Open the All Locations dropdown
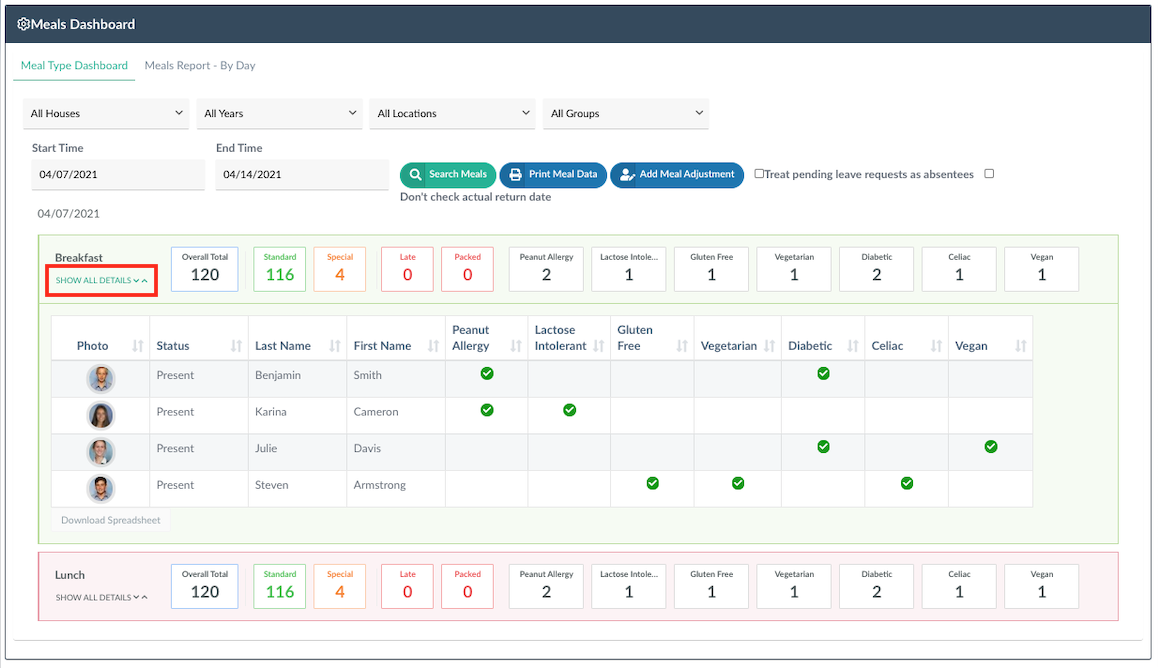The height and width of the screenshot is (668, 1158). point(452,114)
